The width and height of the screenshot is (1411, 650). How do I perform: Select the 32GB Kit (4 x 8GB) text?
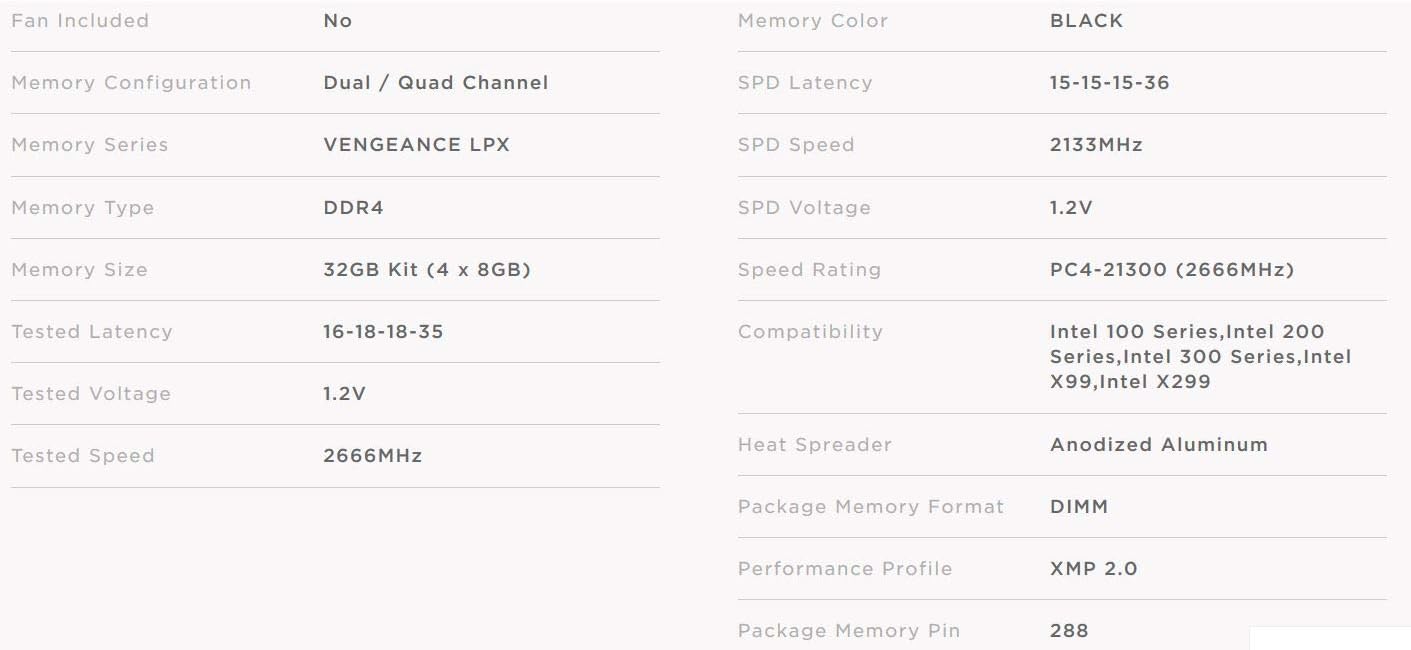pos(426,270)
